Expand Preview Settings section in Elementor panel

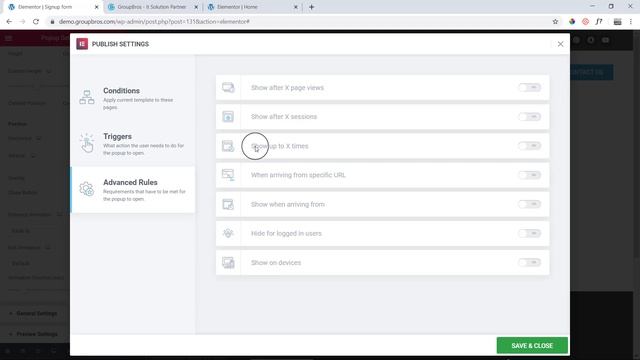[x=35, y=334]
